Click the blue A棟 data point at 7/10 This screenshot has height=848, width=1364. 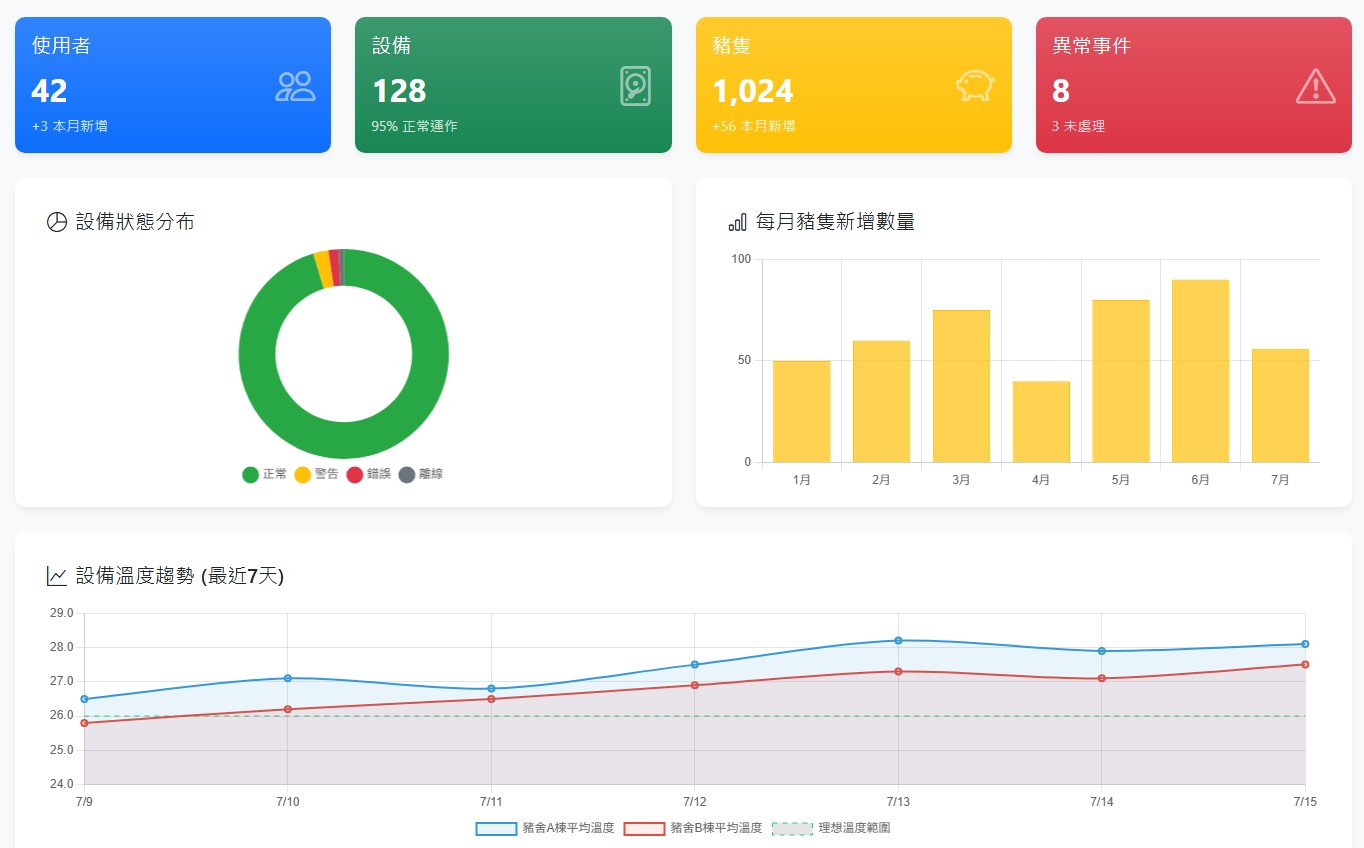(288, 678)
